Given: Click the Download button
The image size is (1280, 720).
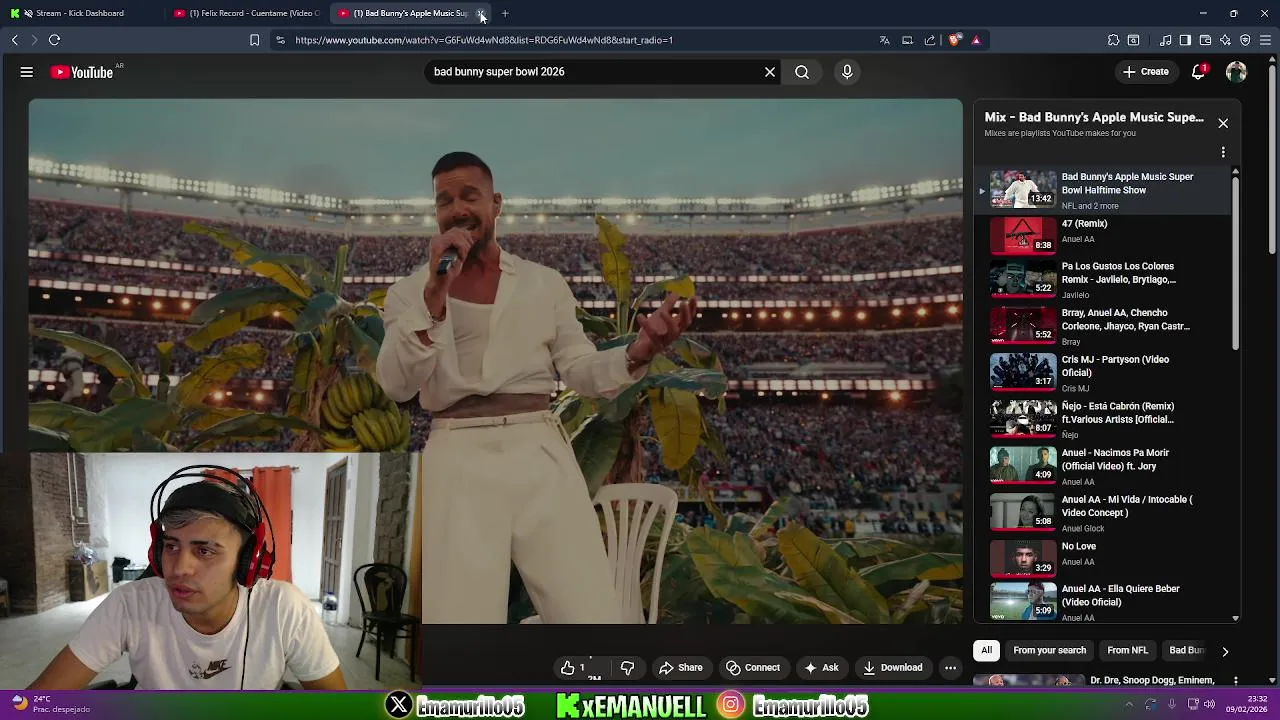Looking at the screenshot, I should [x=892, y=668].
